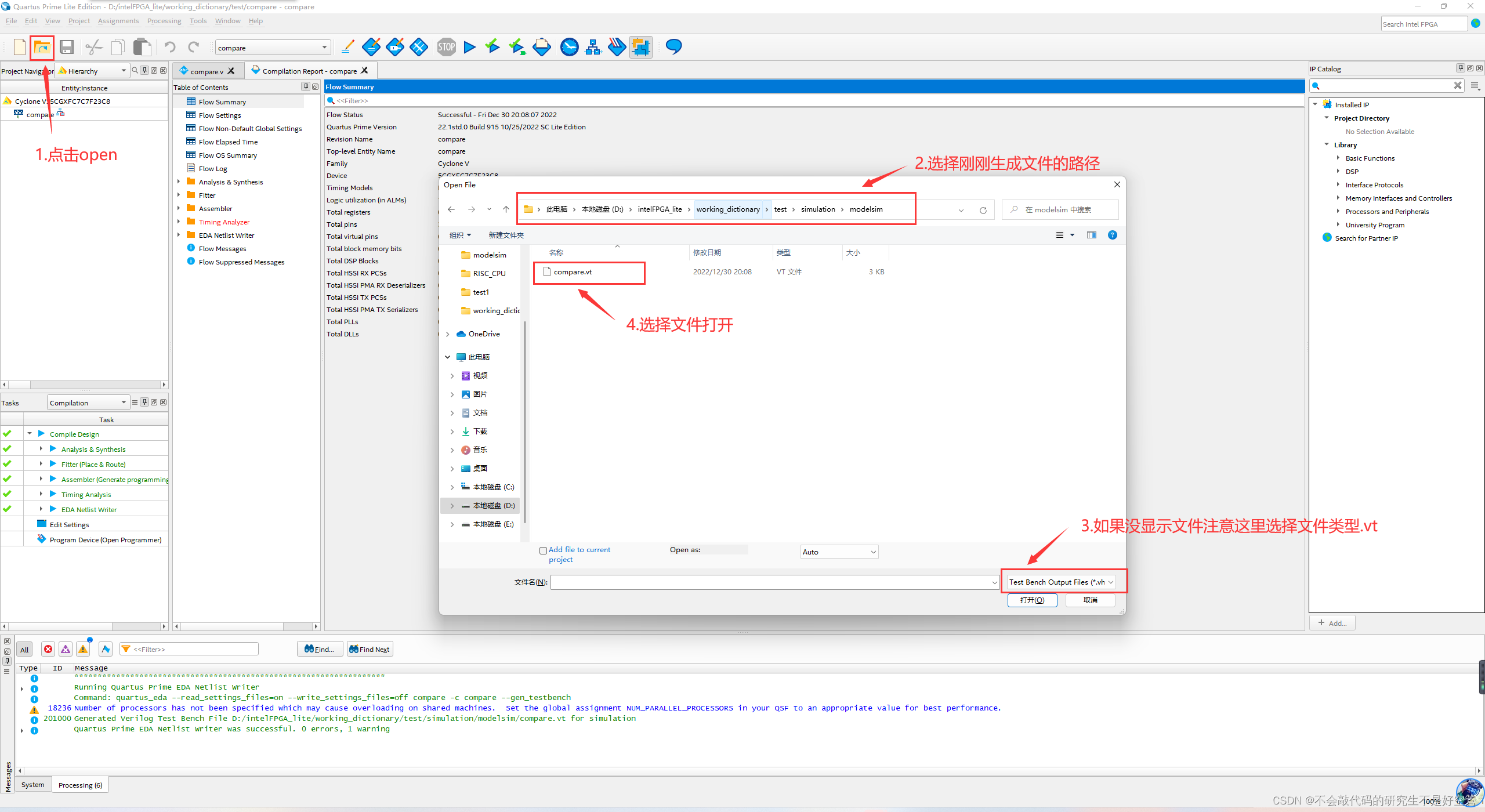Select the compare.vt file
This screenshot has height=812, width=1485.
coord(573,272)
